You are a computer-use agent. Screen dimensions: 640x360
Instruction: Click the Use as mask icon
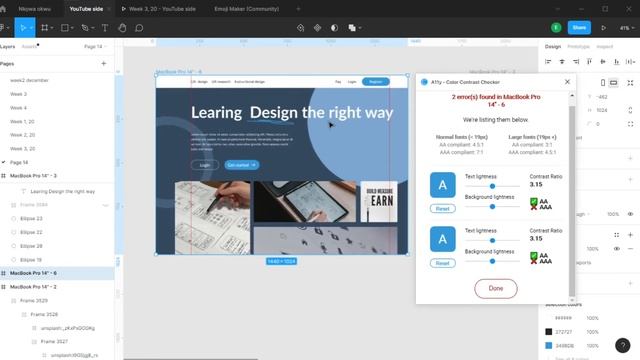334,28
